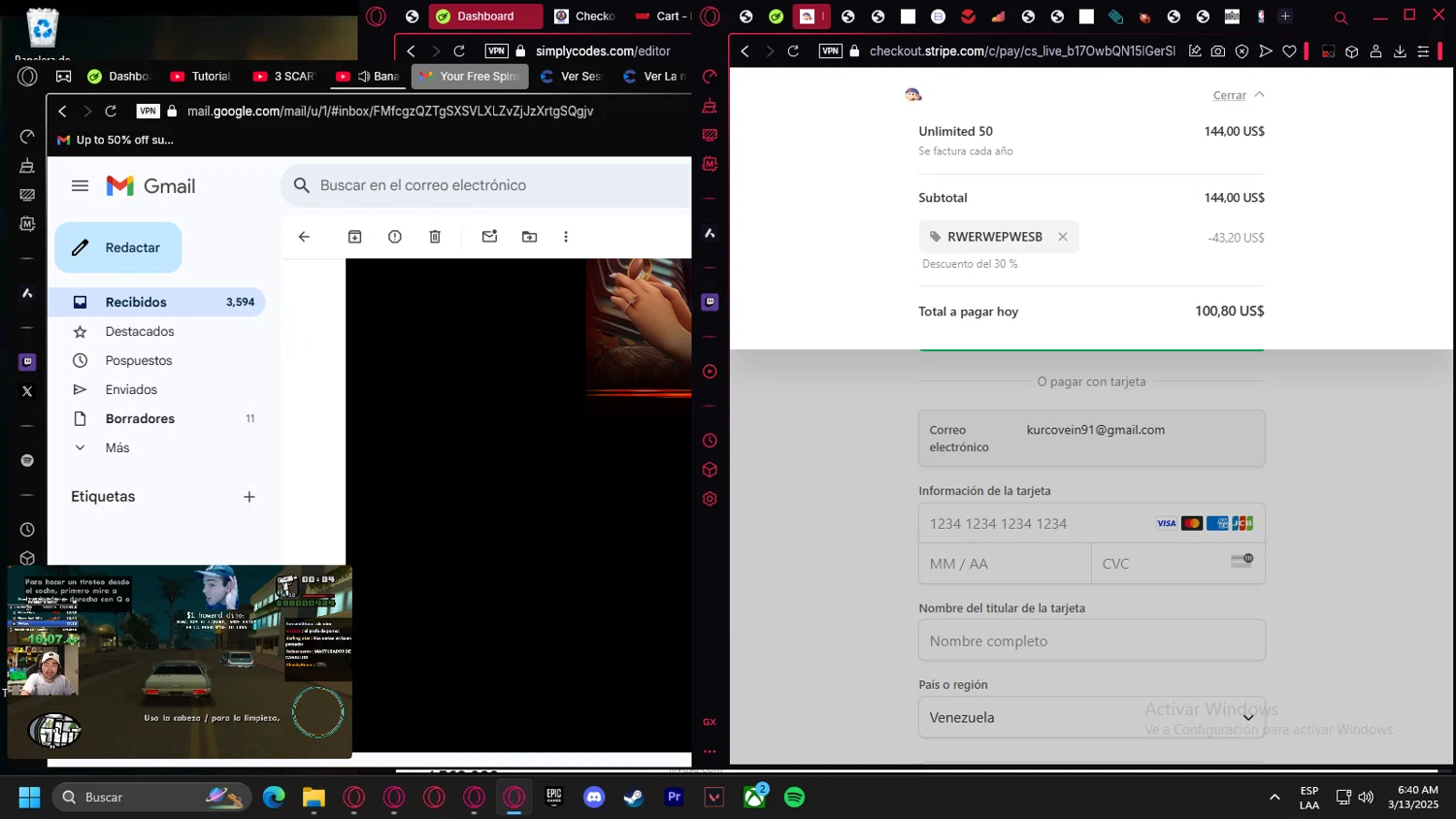Switch to the Tutorial YouTube tab
The image size is (1456, 819).
click(x=200, y=77)
